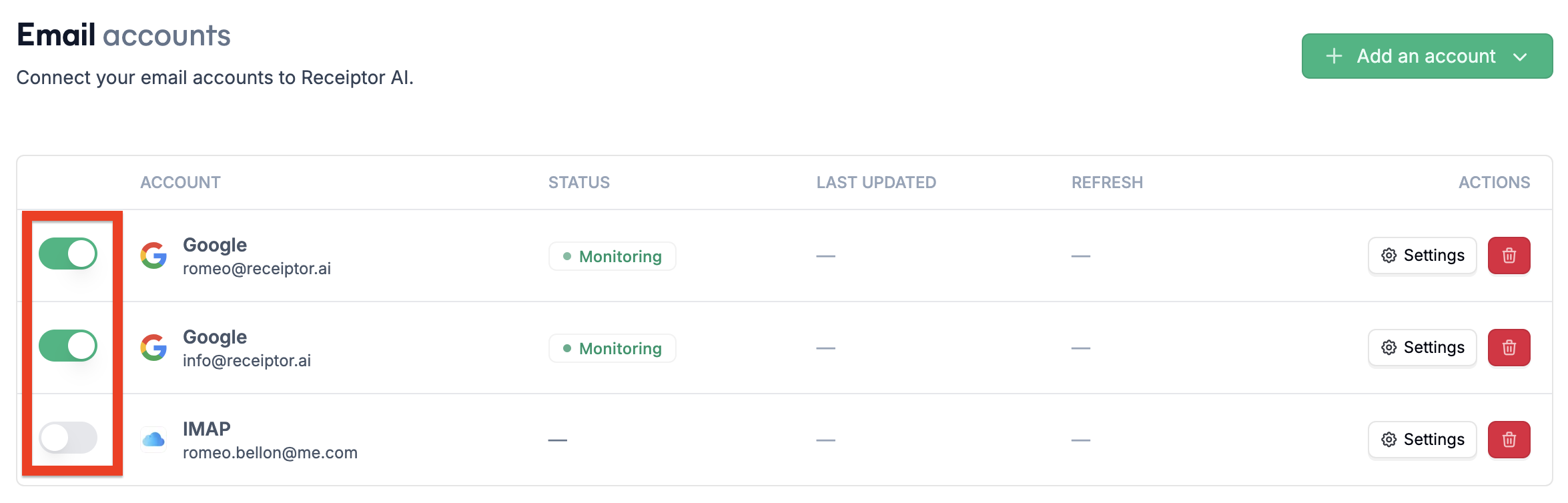1568x503 pixels.
Task: Click the plus icon in Add an account
Action: tap(1334, 56)
